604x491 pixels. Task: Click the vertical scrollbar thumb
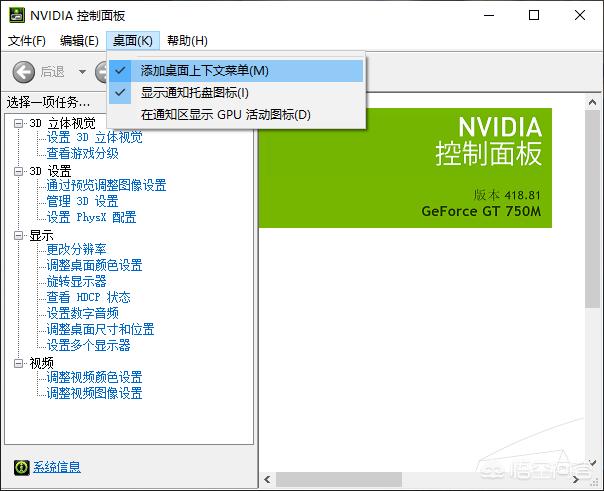(592, 209)
